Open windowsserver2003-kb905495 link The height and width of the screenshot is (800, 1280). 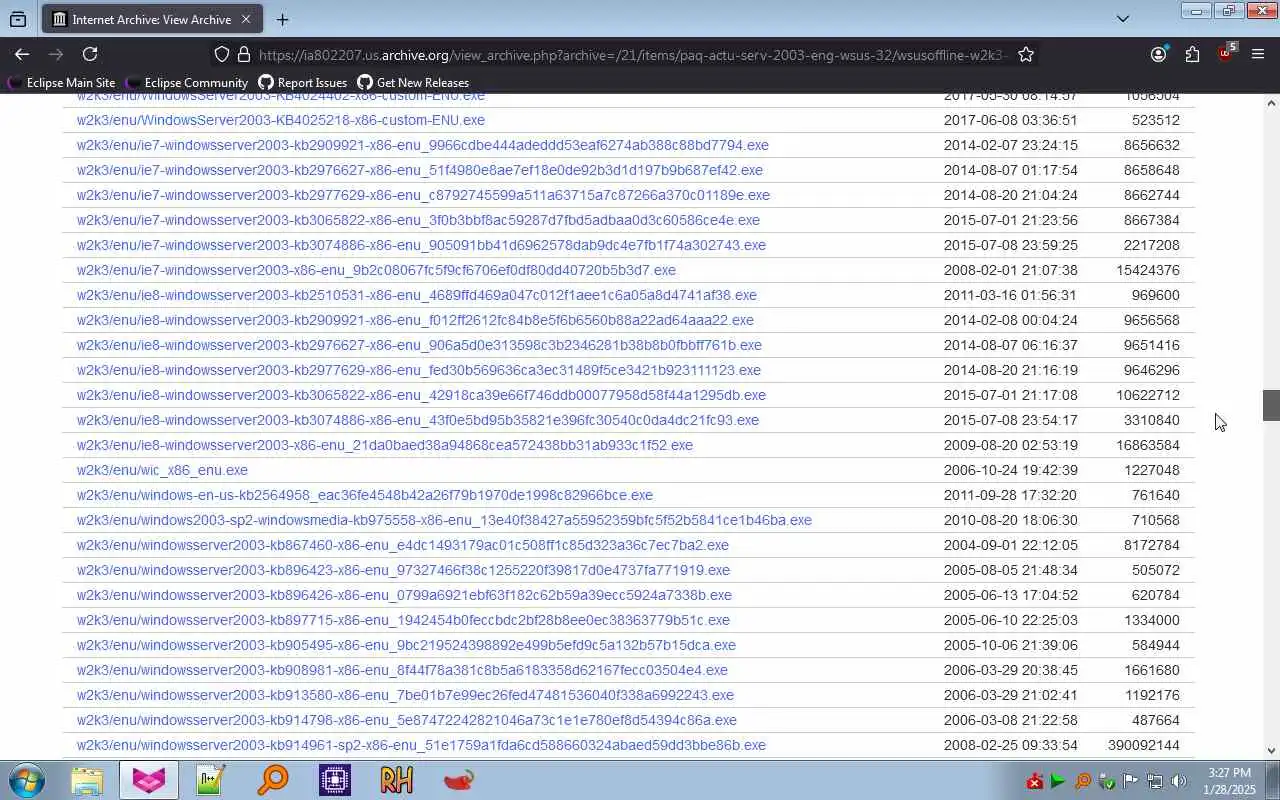(x=406, y=645)
